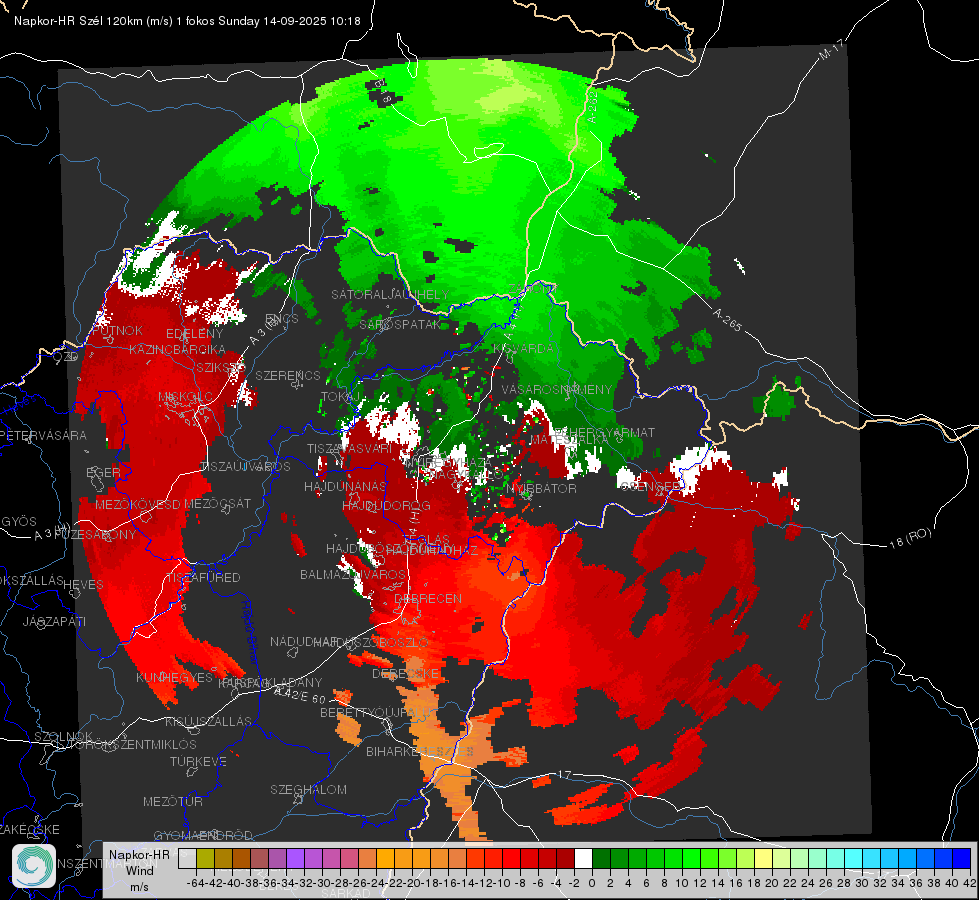Click the '18 (RO)' road label
Image resolution: width=979 pixels, height=900 pixels.
(x=910, y=538)
